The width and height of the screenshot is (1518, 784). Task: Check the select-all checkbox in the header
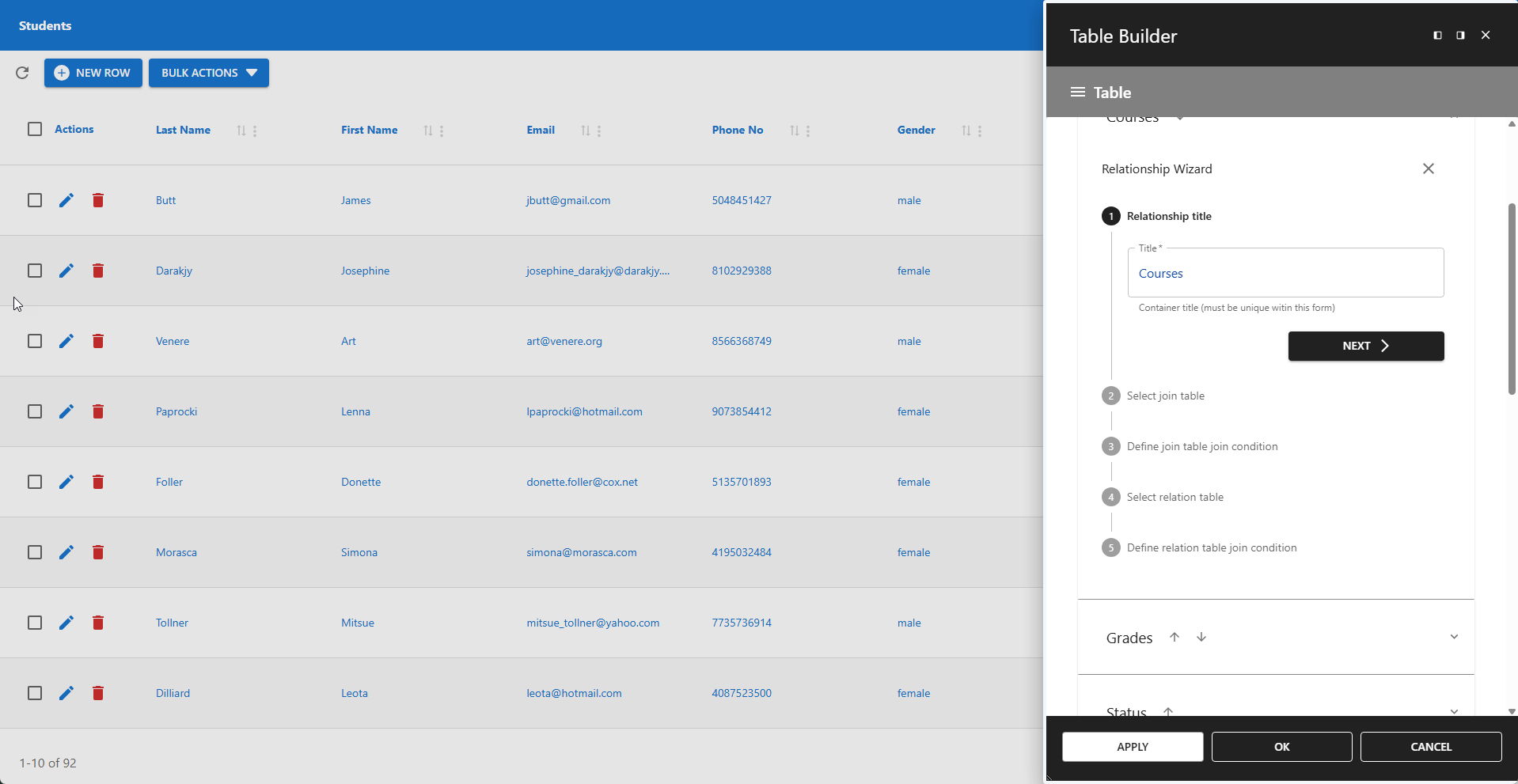pos(34,129)
